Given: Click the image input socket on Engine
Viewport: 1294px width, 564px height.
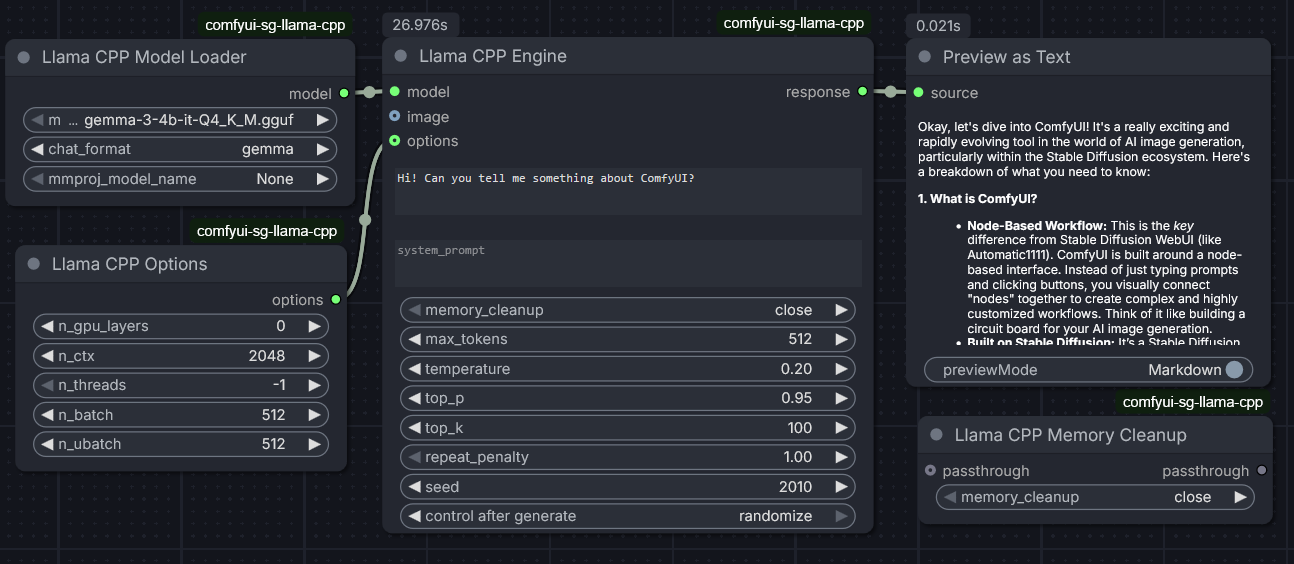Looking at the screenshot, I should 395,116.
